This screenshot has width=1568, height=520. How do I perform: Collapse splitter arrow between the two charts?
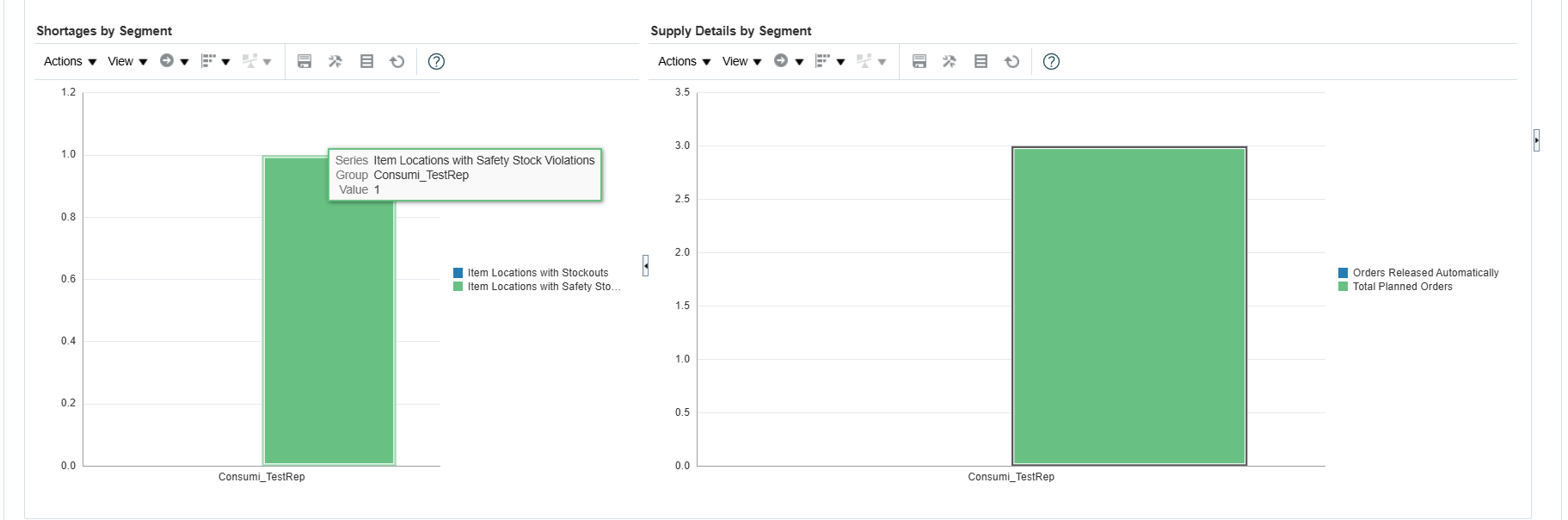[x=645, y=265]
